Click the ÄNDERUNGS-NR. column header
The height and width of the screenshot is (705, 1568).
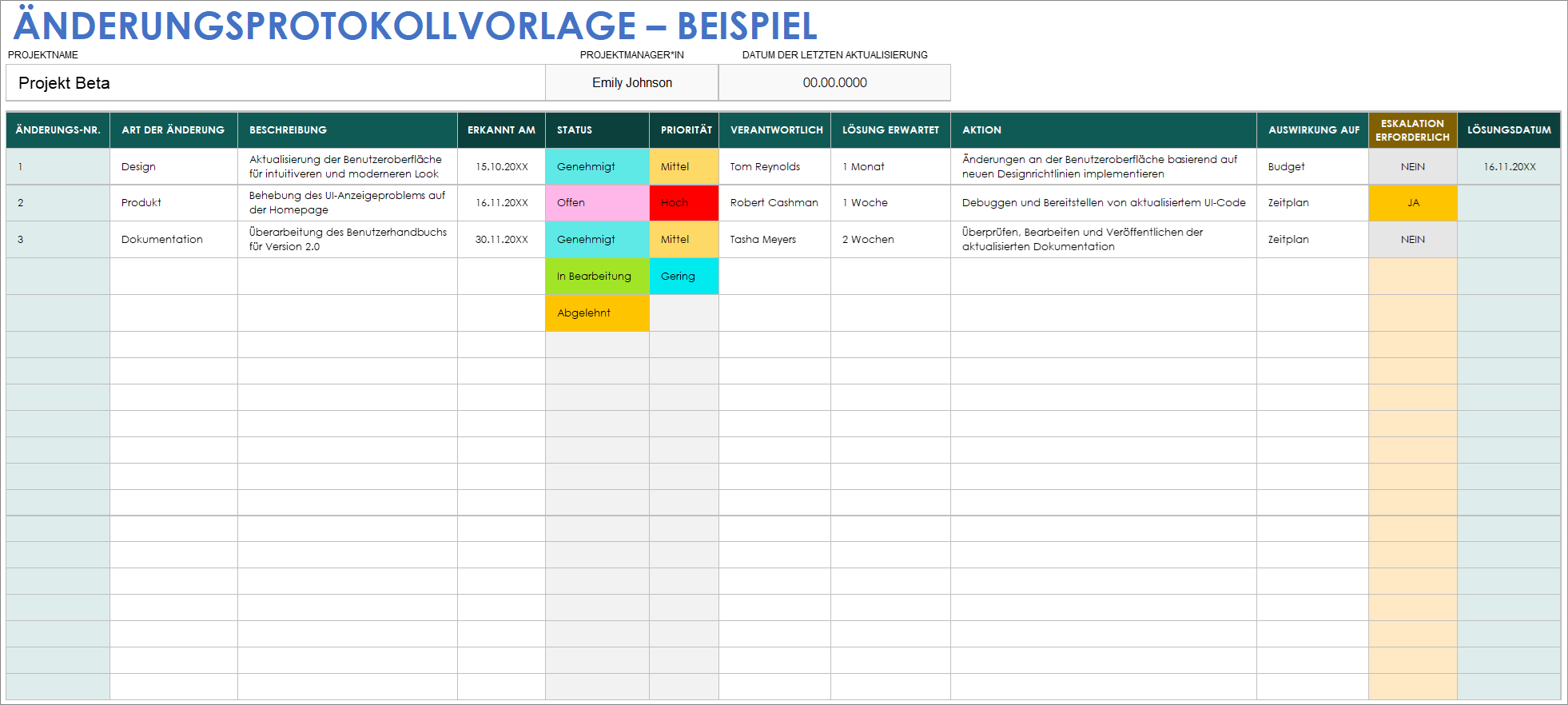click(58, 130)
